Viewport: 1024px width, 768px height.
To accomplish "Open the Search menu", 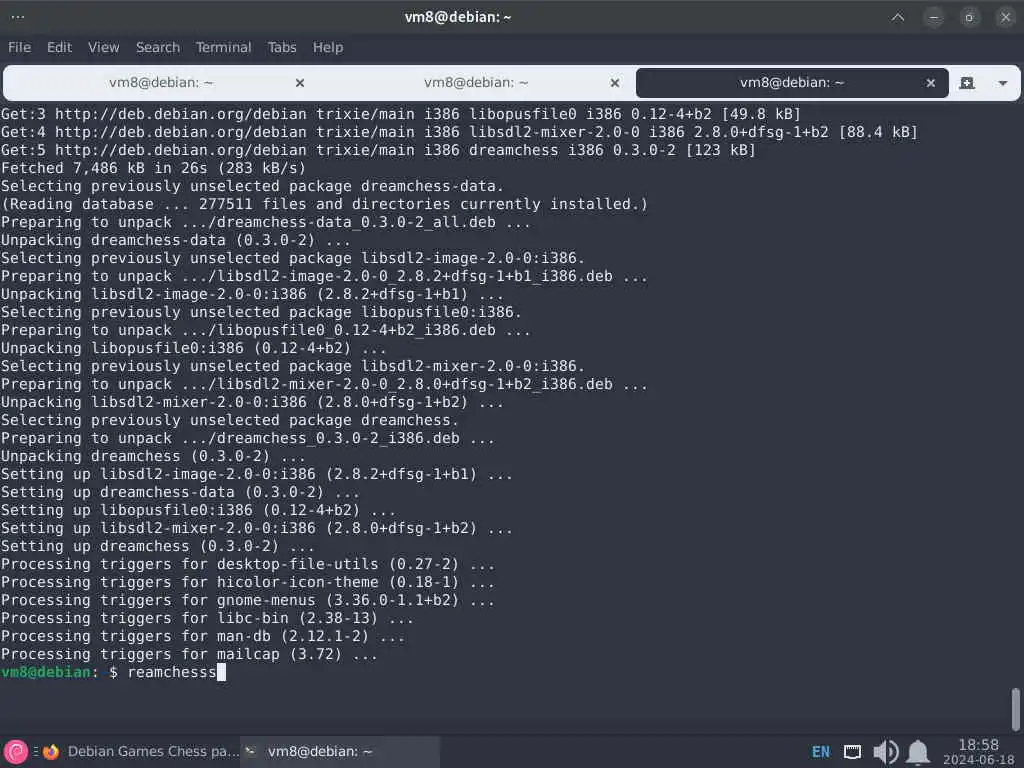I will (158, 47).
